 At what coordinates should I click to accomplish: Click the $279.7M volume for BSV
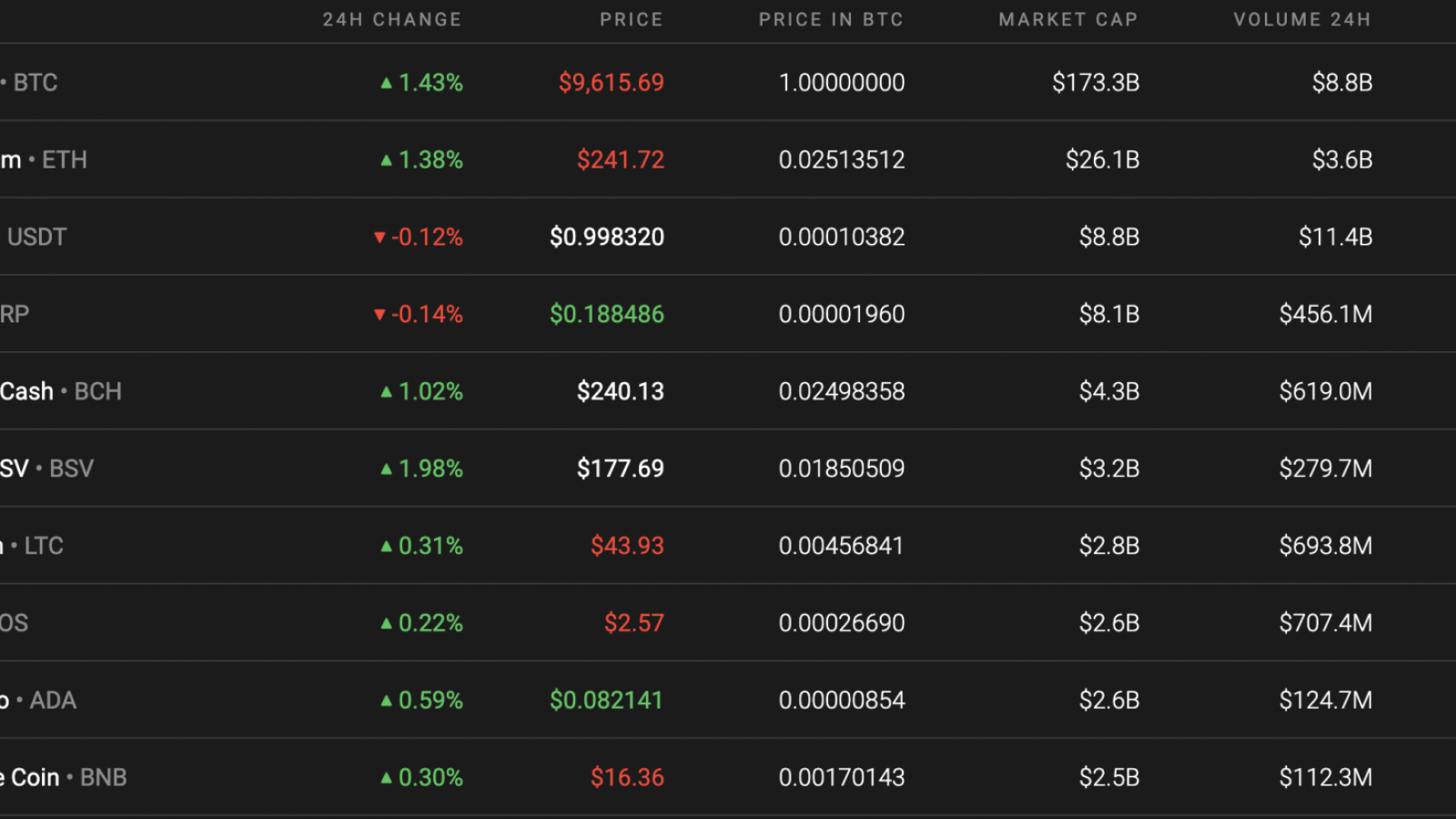coord(1326,469)
